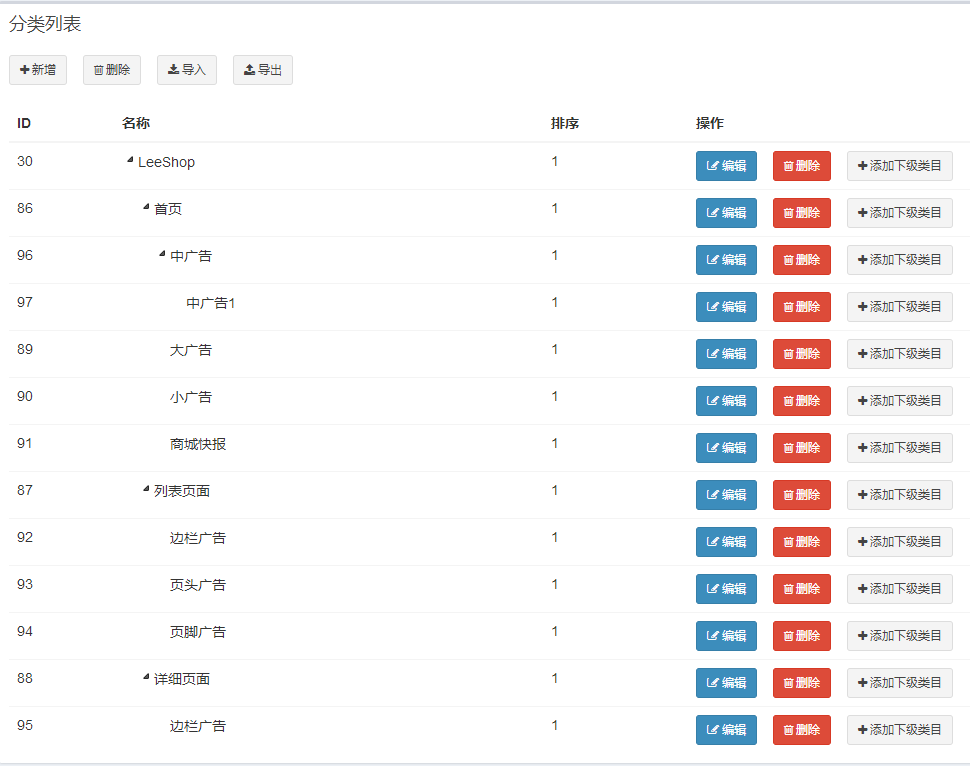Delete the 中广告1 row
The width and height of the screenshot is (970, 766).
(x=802, y=307)
